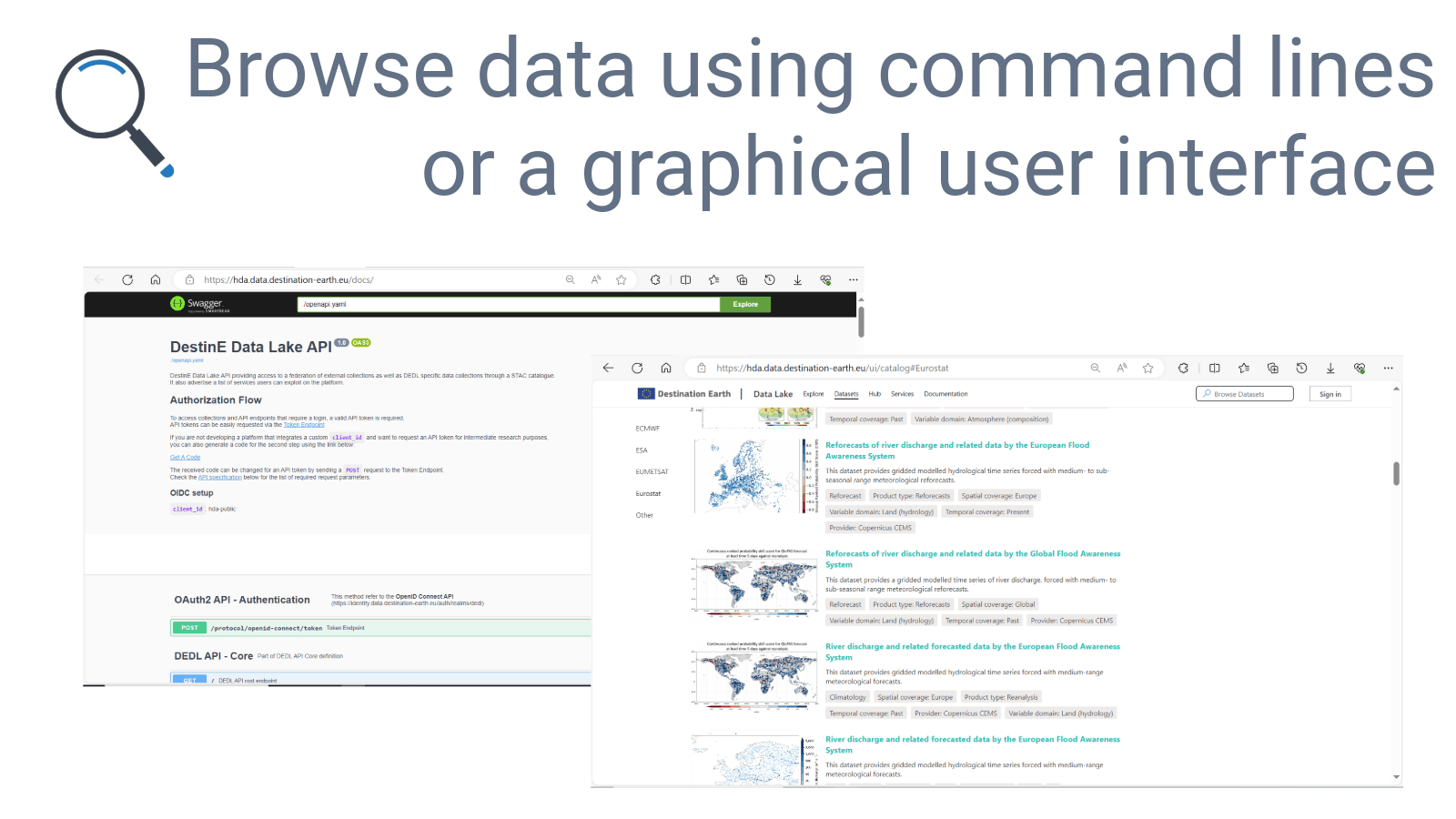This screenshot has width=1456, height=819.
Task: Click the catalog address bar URL
Action: point(832,369)
